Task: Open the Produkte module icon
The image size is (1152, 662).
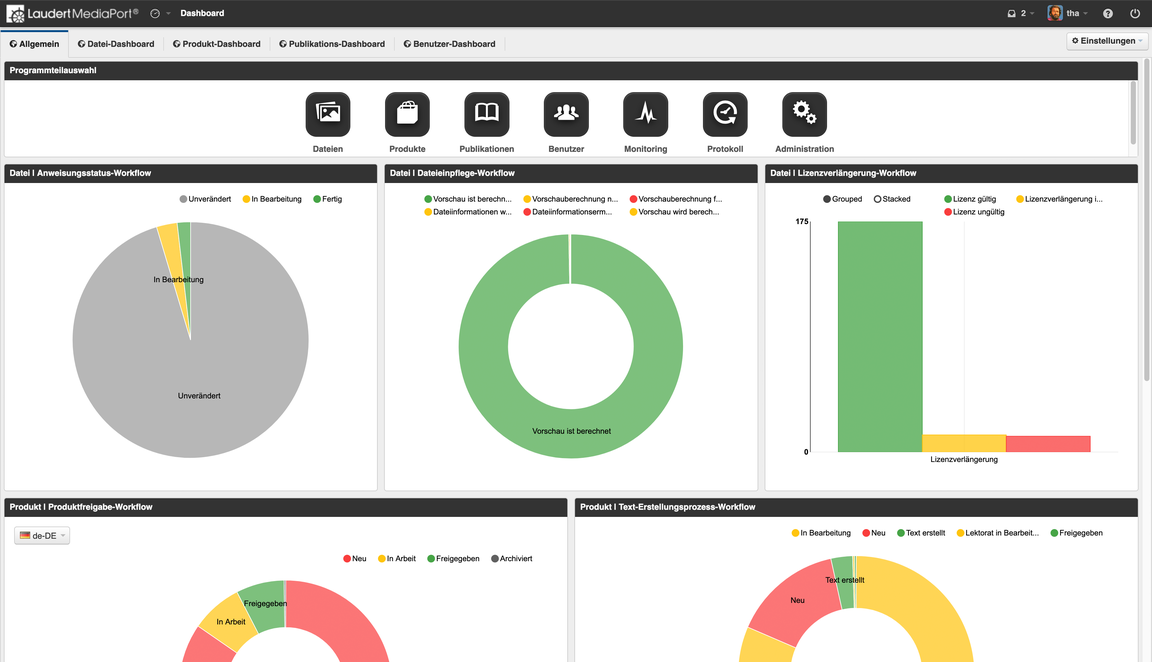Action: 407,115
